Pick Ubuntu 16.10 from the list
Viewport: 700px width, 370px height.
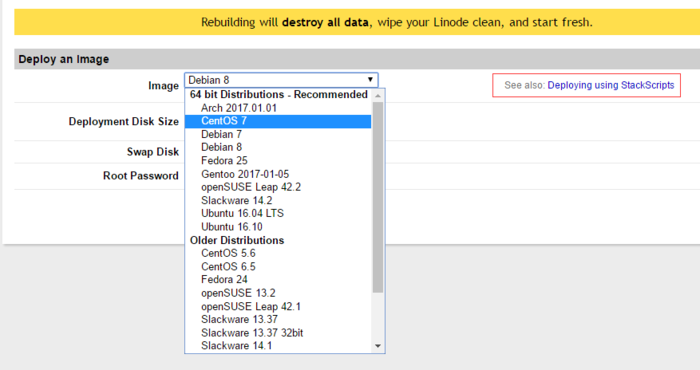278,227
